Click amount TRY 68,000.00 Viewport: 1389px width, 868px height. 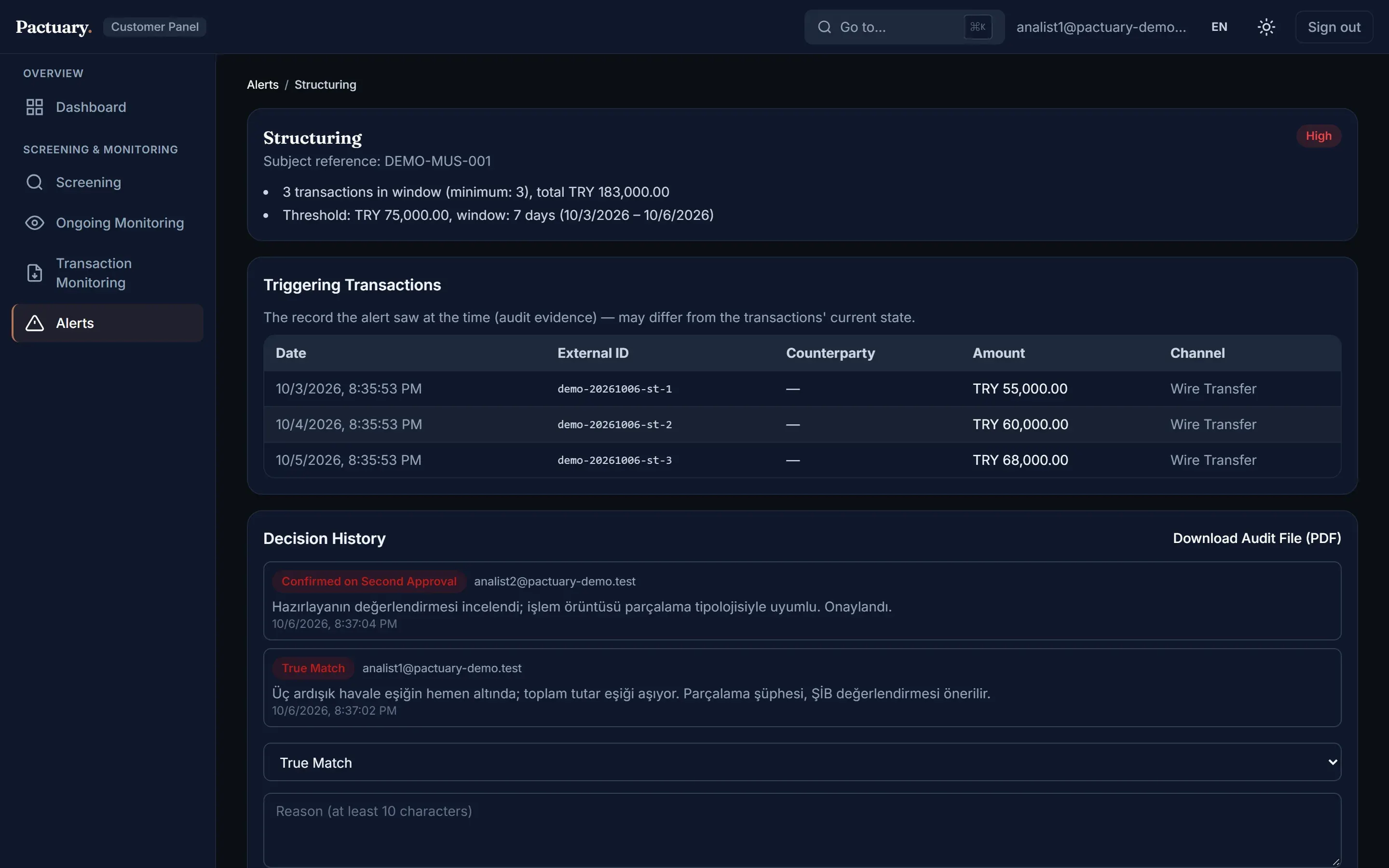(1020, 461)
